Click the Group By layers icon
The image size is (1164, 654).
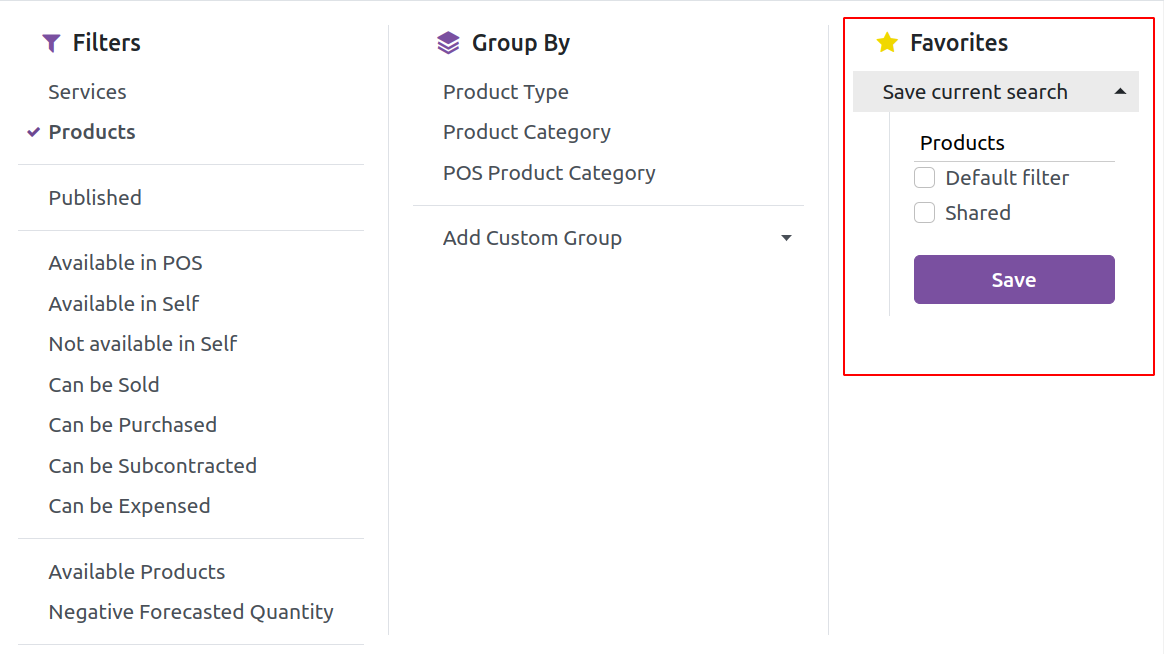(x=448, y=43)
